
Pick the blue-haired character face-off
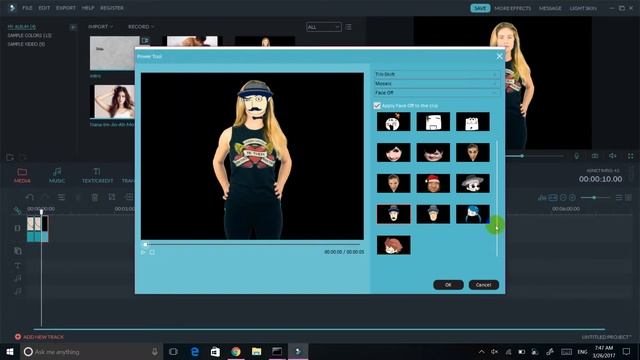click(473, 214)
